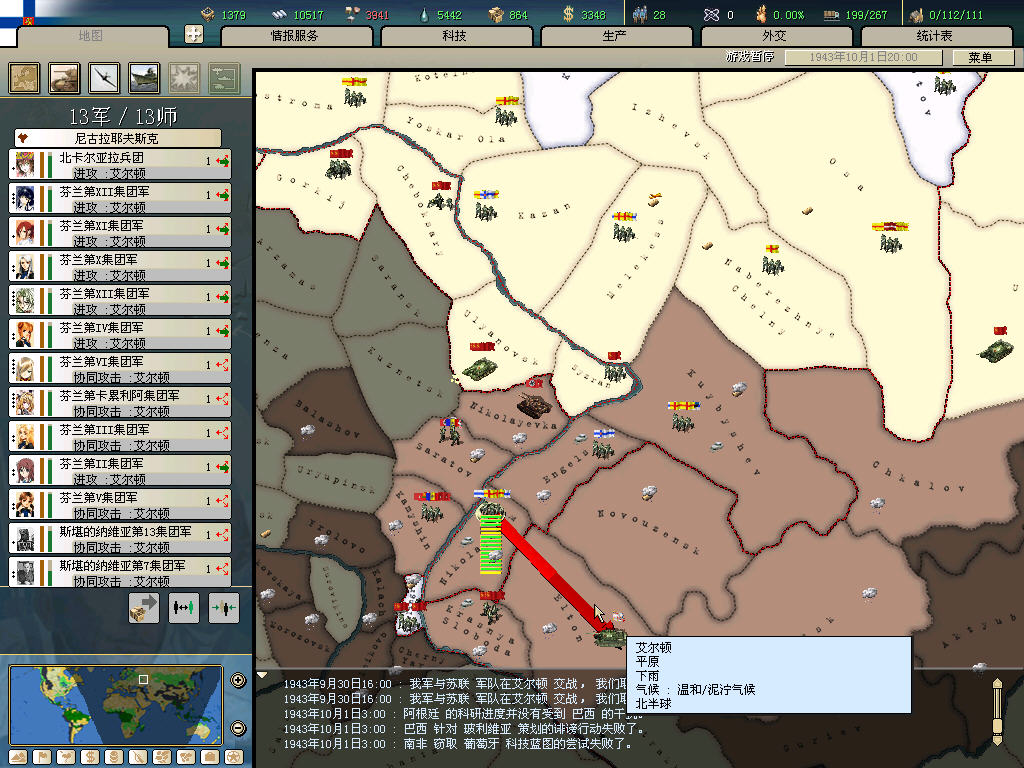The width and height of the screenshot is (1024, 768).
Task: Click the supply crate transfer icon
Action: click(x=144, y=608)
